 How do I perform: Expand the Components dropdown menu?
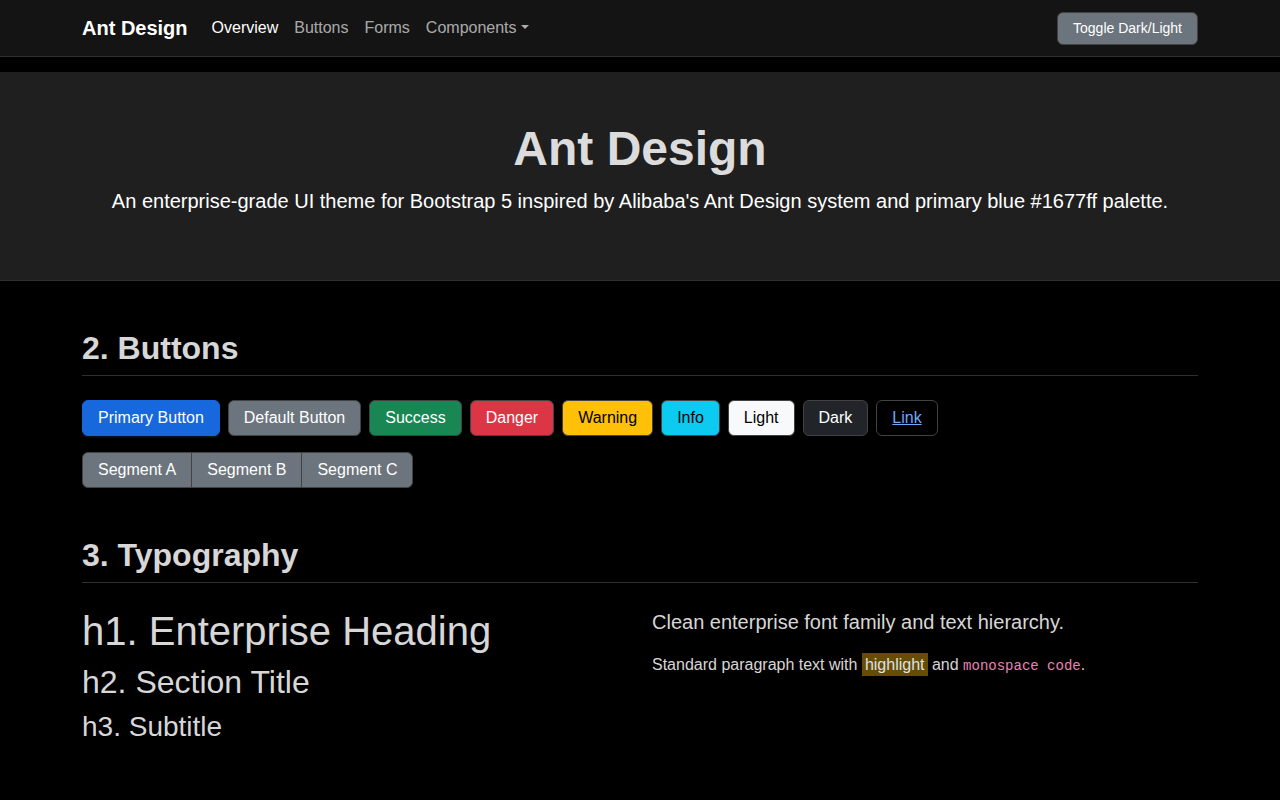(477, 28)
